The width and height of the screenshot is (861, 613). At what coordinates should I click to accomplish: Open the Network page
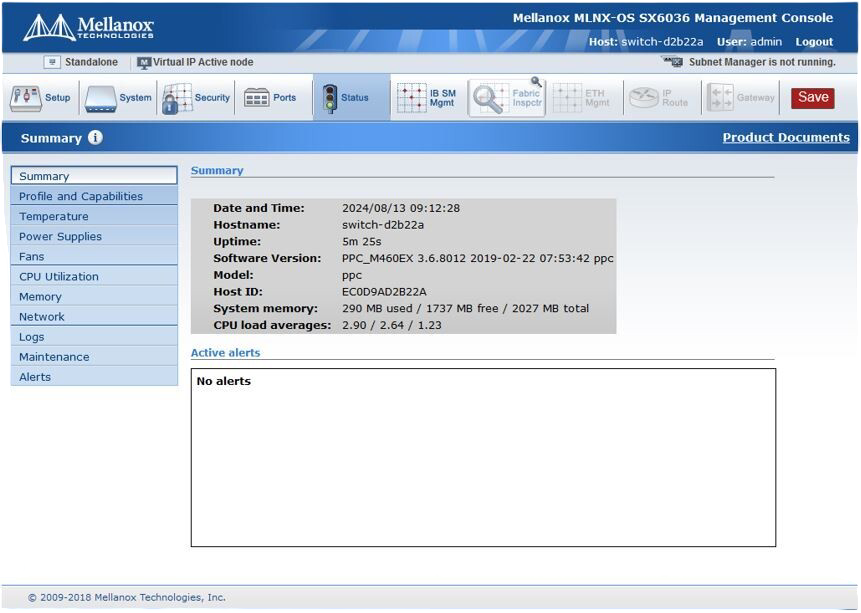coord(94,316)
